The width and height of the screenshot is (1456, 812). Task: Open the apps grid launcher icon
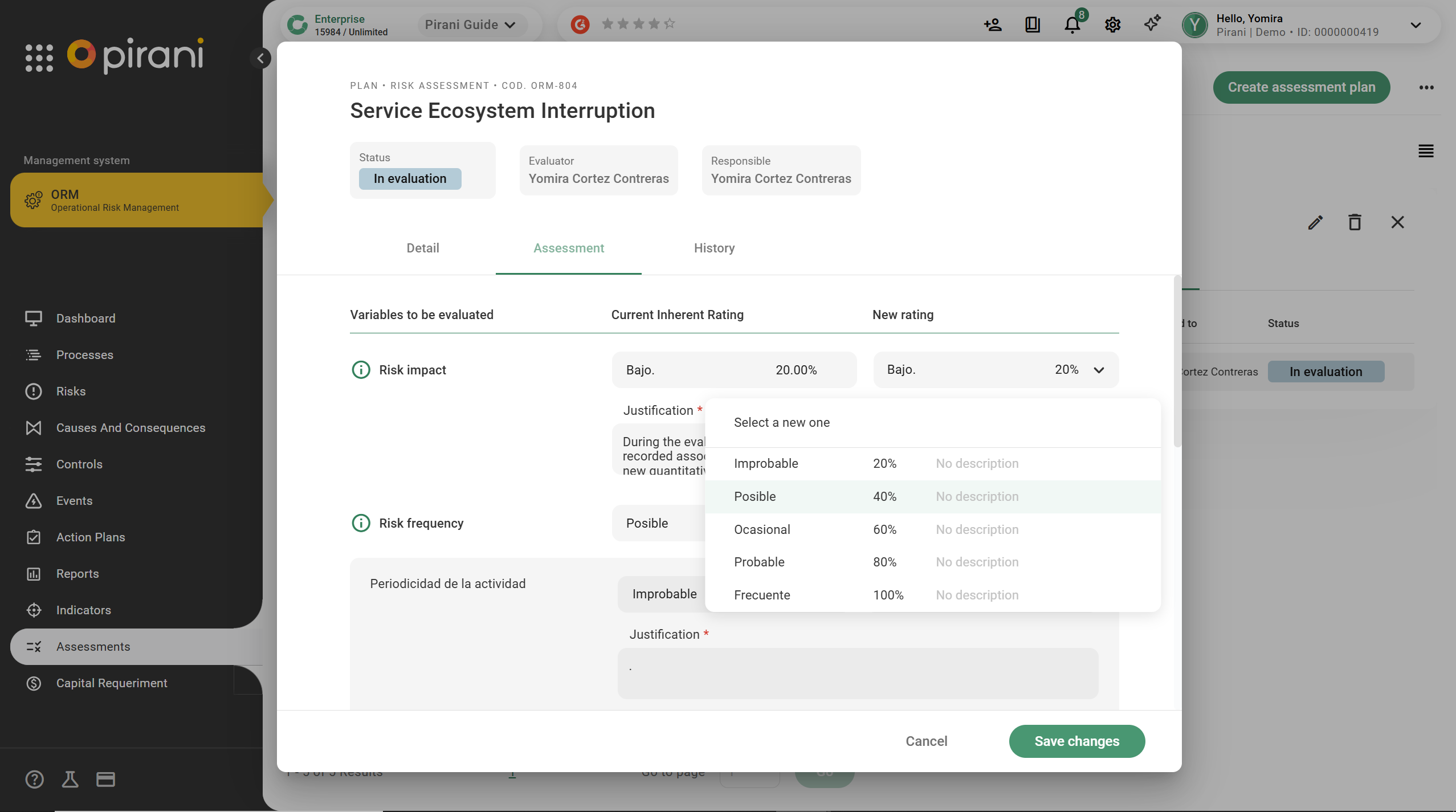(x=39, y=58)
